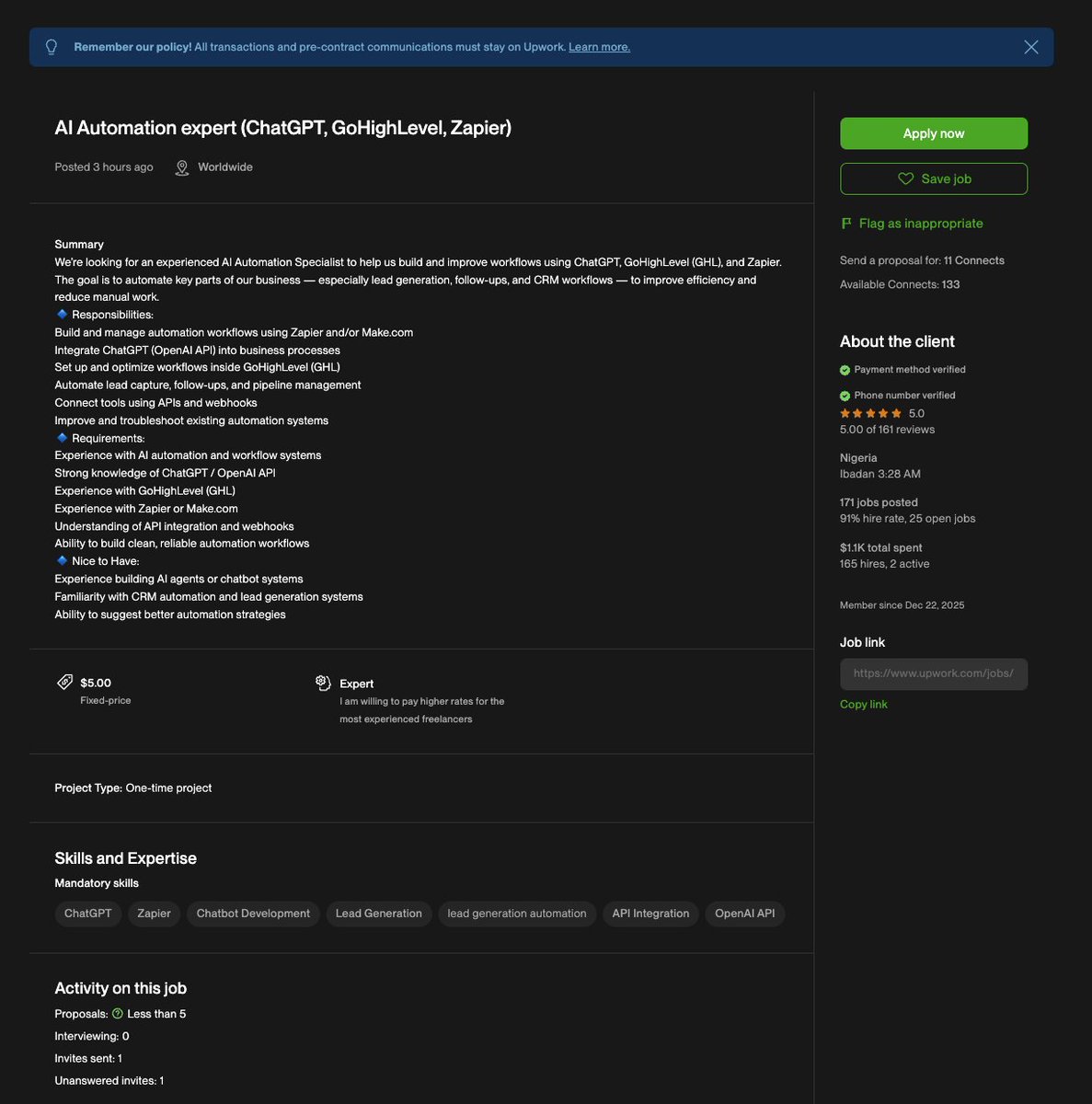Viewport: 1092px width, 1104px height.
Task: Click the $1.1K total spent text
Action: tap(881, 547)
